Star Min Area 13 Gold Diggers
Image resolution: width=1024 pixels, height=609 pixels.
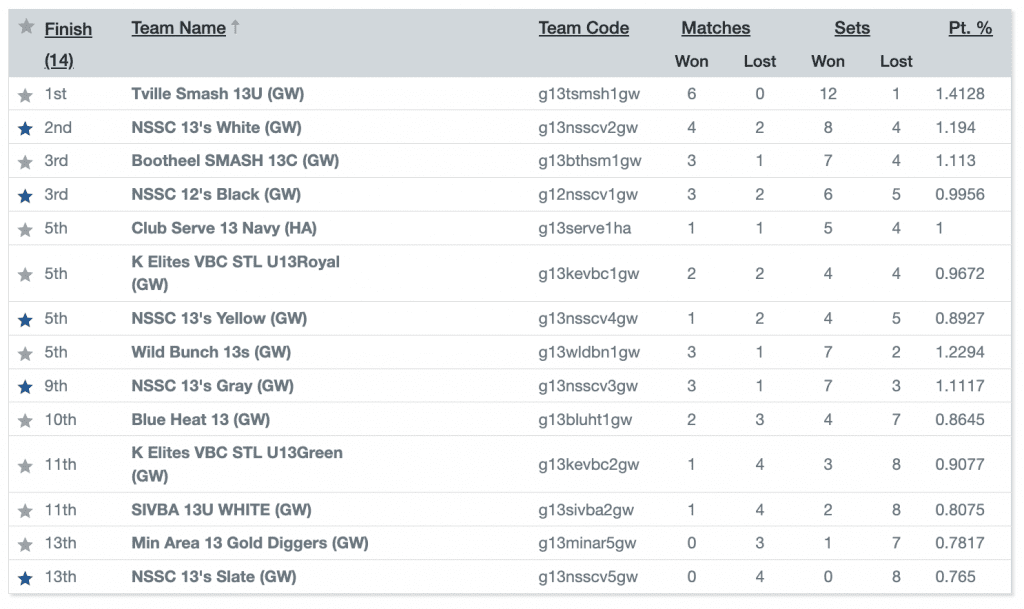[25, 544]
